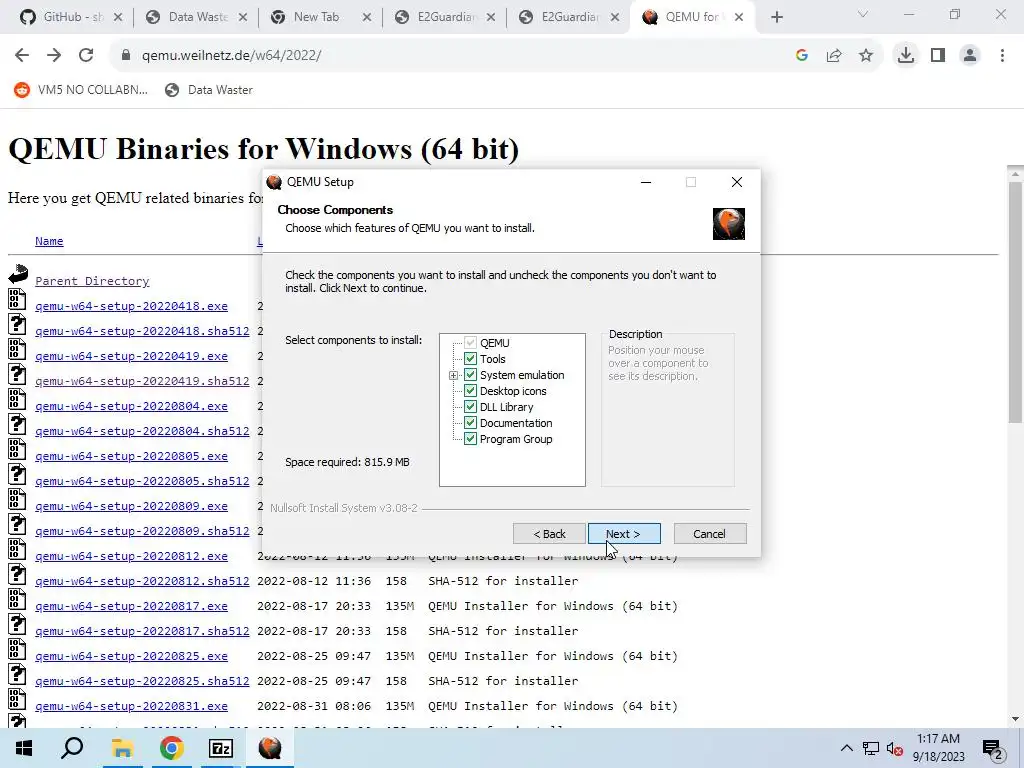Image resolution: width=1024 pixels, height=768 pixels.
Task: Open the tab search dropdown arrow
Action: click(x=863, y=14)
